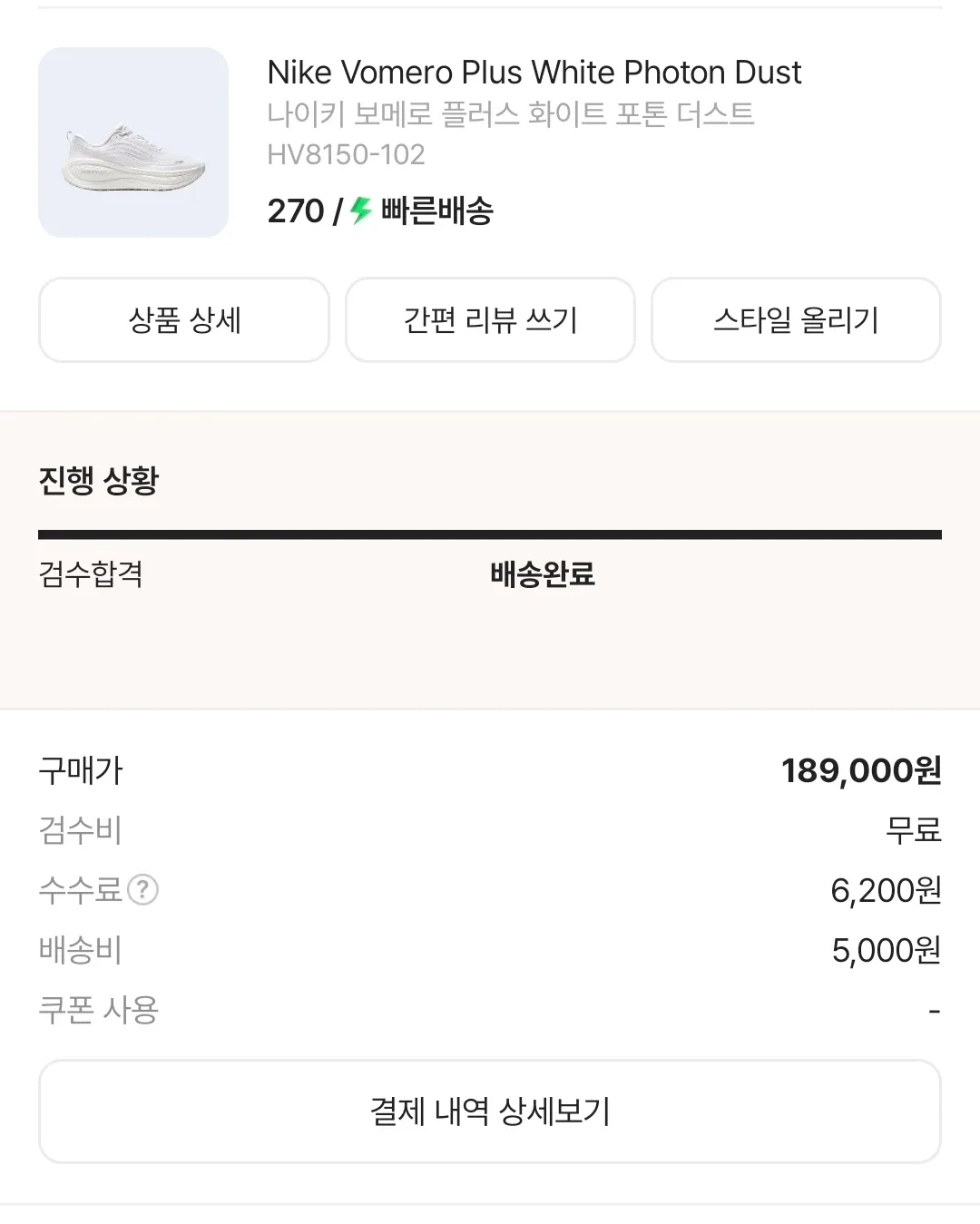Click the 쿠폰 사용 coupon row
This screenshot has height=1224, width=980.
[99, 1010]
